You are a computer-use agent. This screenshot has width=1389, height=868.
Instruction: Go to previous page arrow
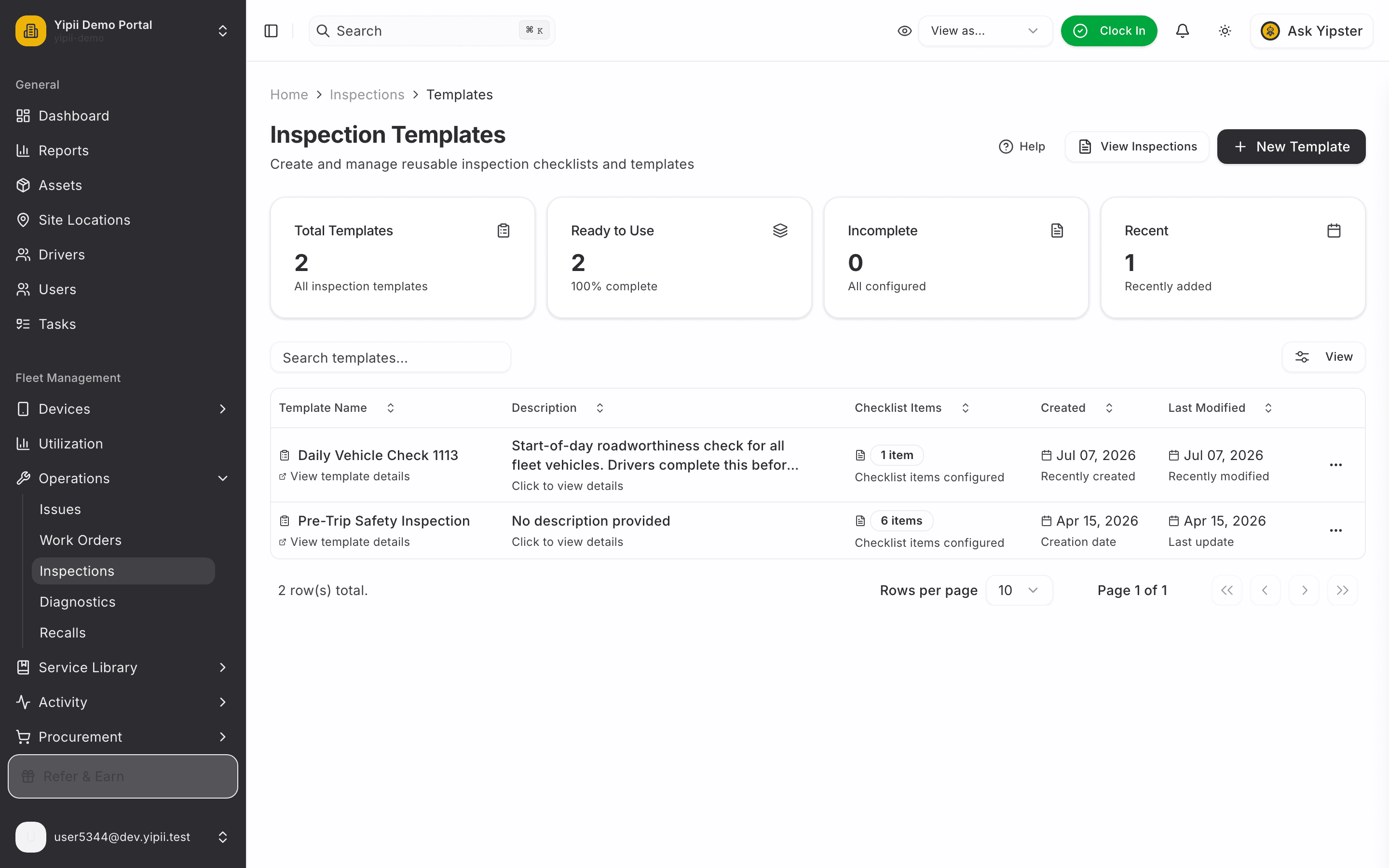1265,590
